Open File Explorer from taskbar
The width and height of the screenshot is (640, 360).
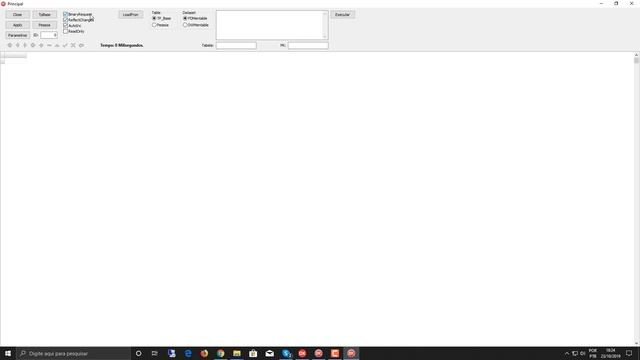coord(237,353)
